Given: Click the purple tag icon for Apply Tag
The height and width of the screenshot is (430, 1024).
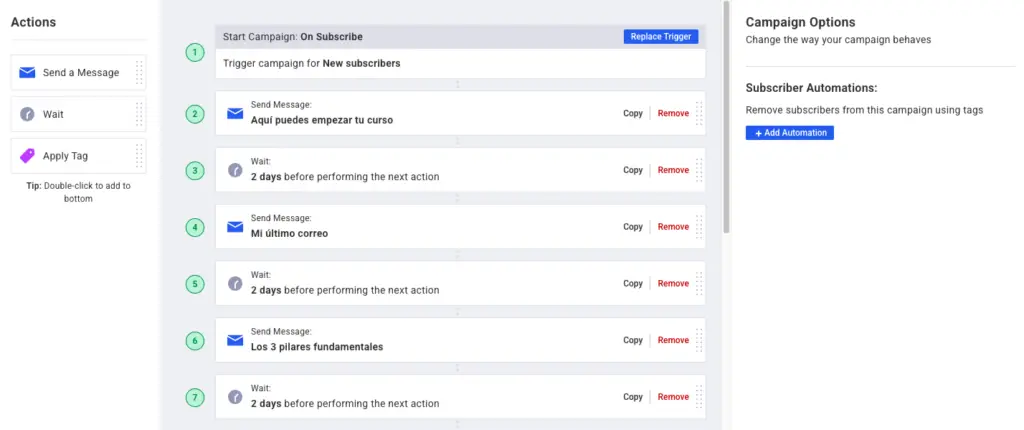Looking at the screenshot, I should pyautogui.click(x=27, y=156).
